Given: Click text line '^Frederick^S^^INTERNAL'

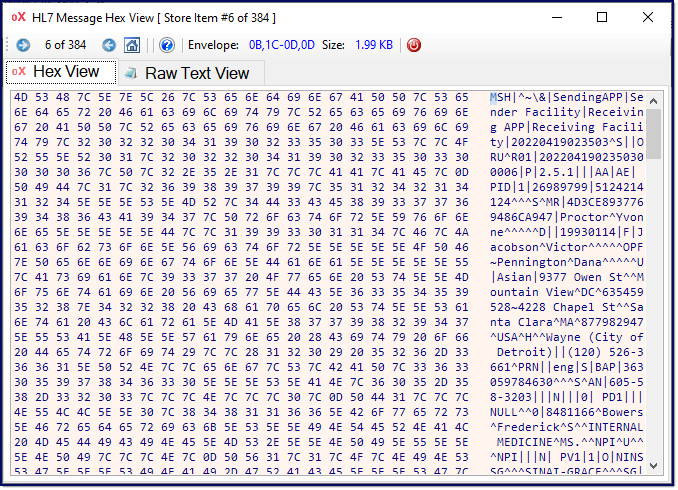Looking at the screenshot, I should click(x=566, y=428).
